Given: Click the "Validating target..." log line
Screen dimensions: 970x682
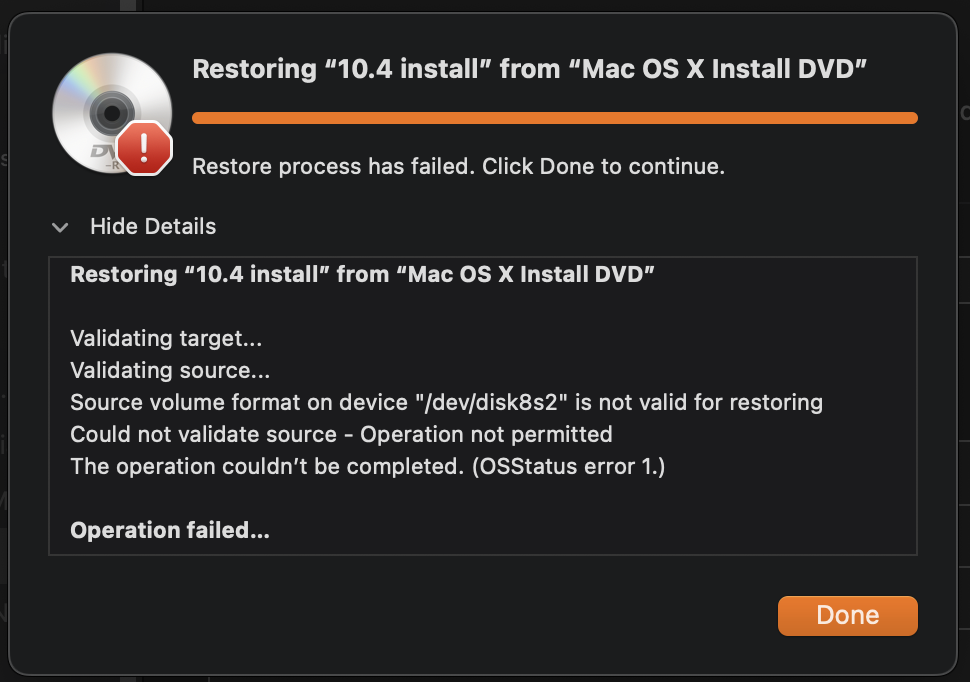Looking at the screenshot, I should [166, 339].
